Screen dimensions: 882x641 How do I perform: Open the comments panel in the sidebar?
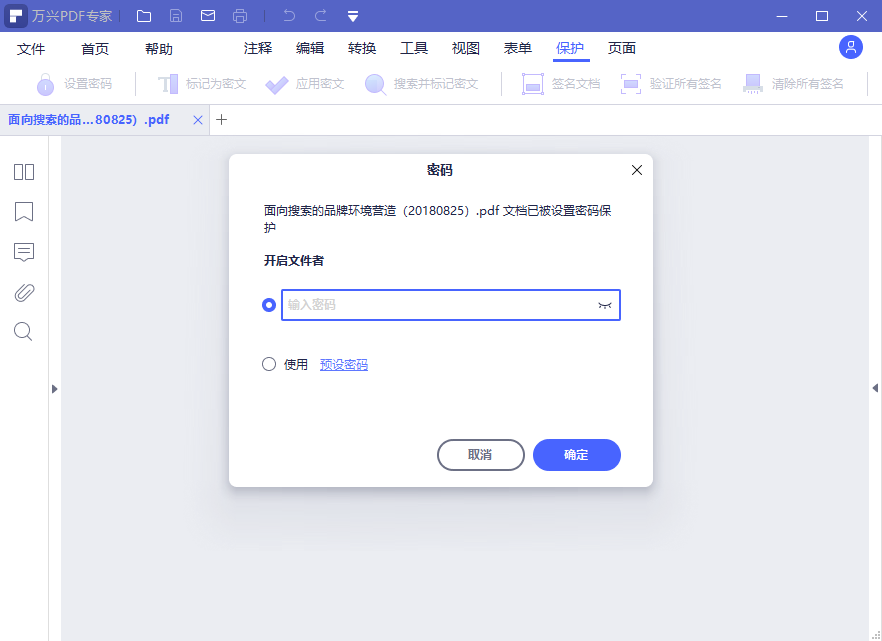[23, 252]
